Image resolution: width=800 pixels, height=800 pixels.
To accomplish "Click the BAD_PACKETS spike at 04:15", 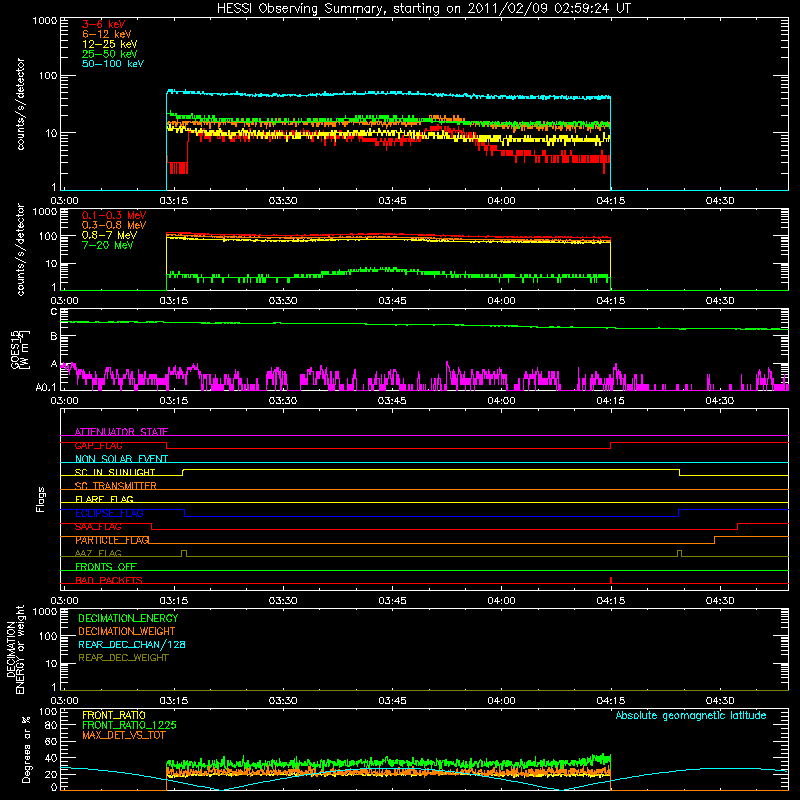I will click(611, 580).
